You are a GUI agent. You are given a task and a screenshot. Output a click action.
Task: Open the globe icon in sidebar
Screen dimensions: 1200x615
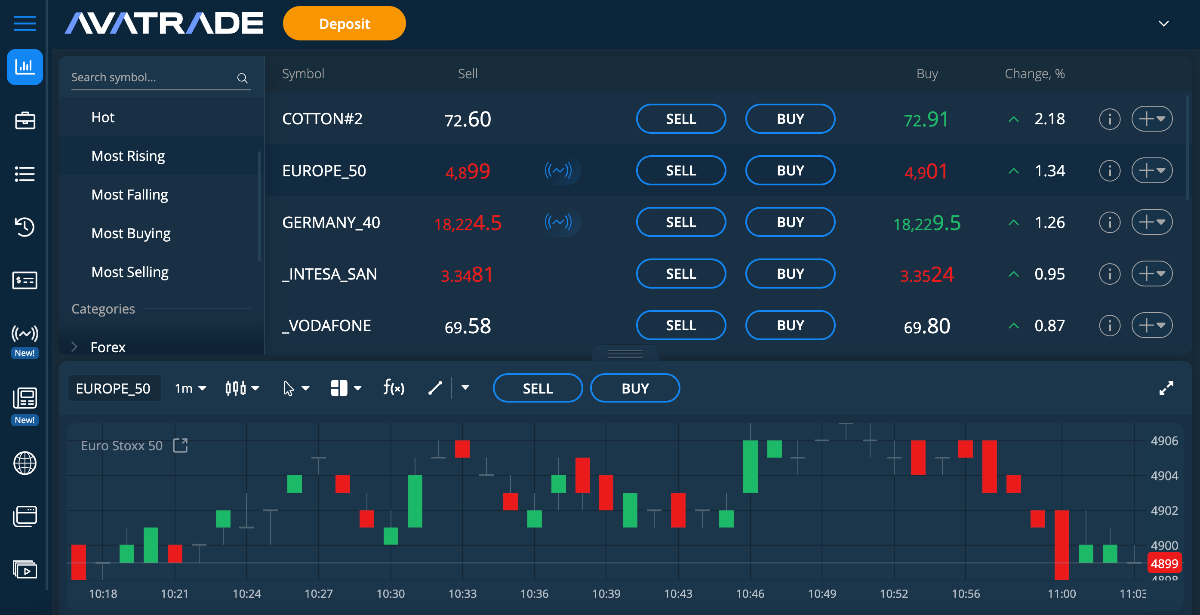point(24,463)
